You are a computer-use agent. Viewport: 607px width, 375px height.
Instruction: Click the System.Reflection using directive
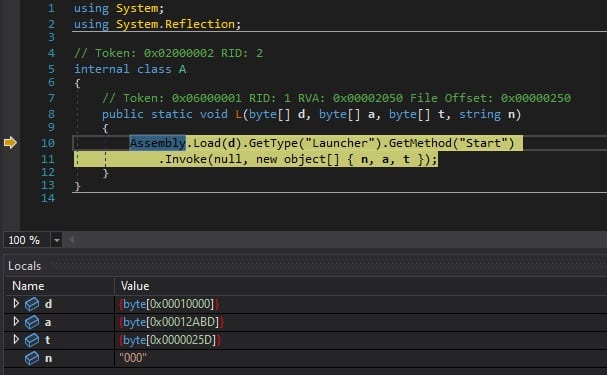157,24
